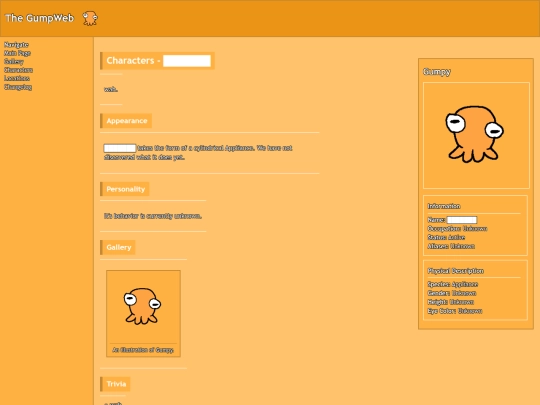This screenshot has height=405, width=540.
Task: Open the Main Page sidebar link
Action: (17, 53)
